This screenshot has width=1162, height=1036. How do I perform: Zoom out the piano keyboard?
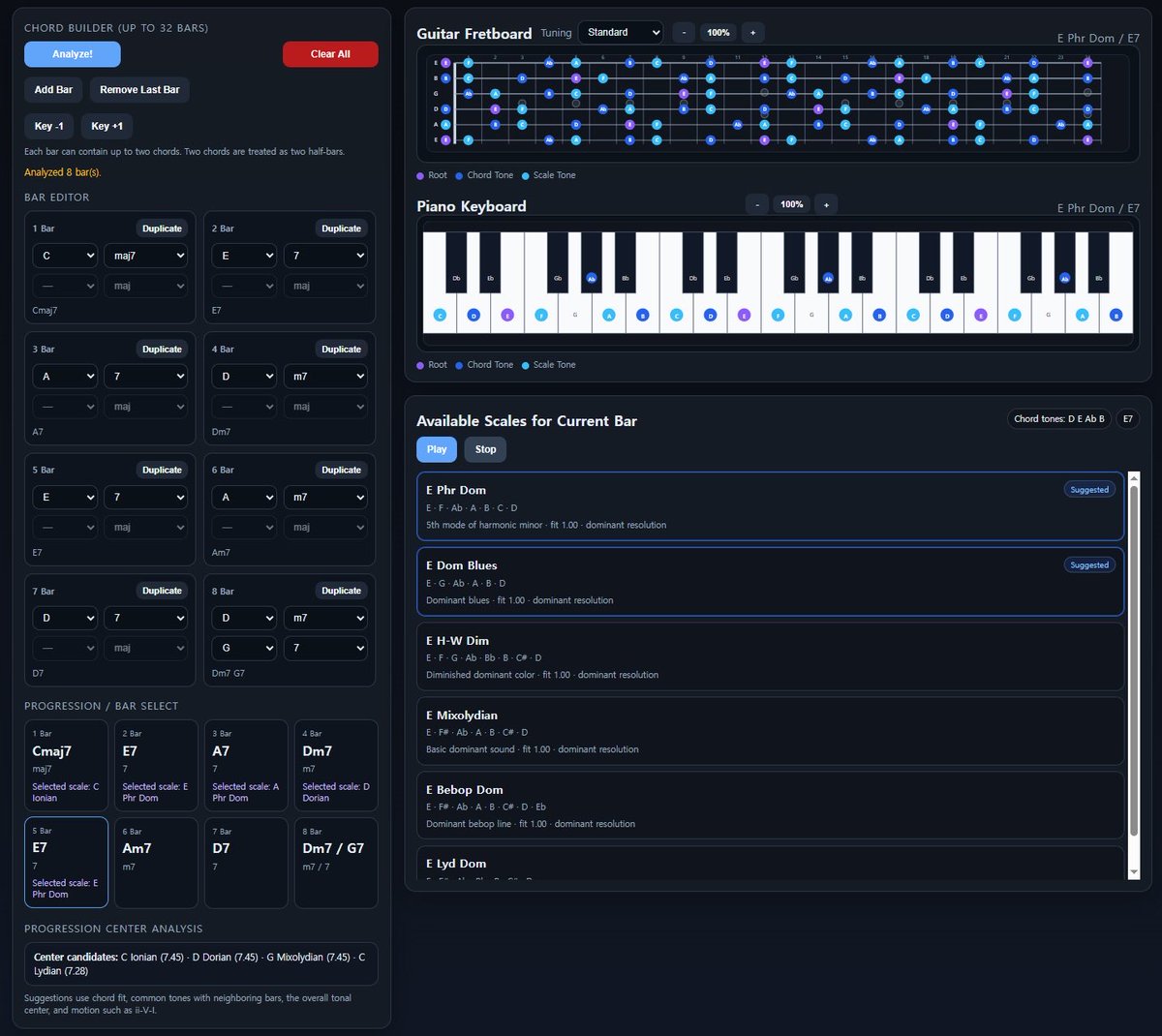[x=757, y=204]
